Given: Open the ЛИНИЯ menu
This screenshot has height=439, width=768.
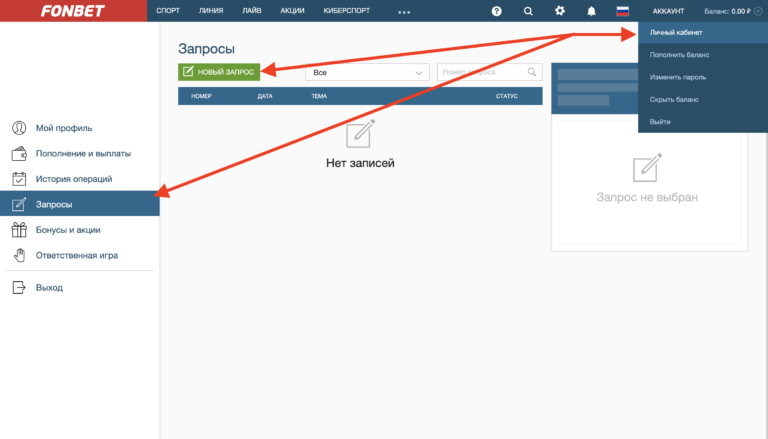Looking at the screenshot, I should click(211, 10).
